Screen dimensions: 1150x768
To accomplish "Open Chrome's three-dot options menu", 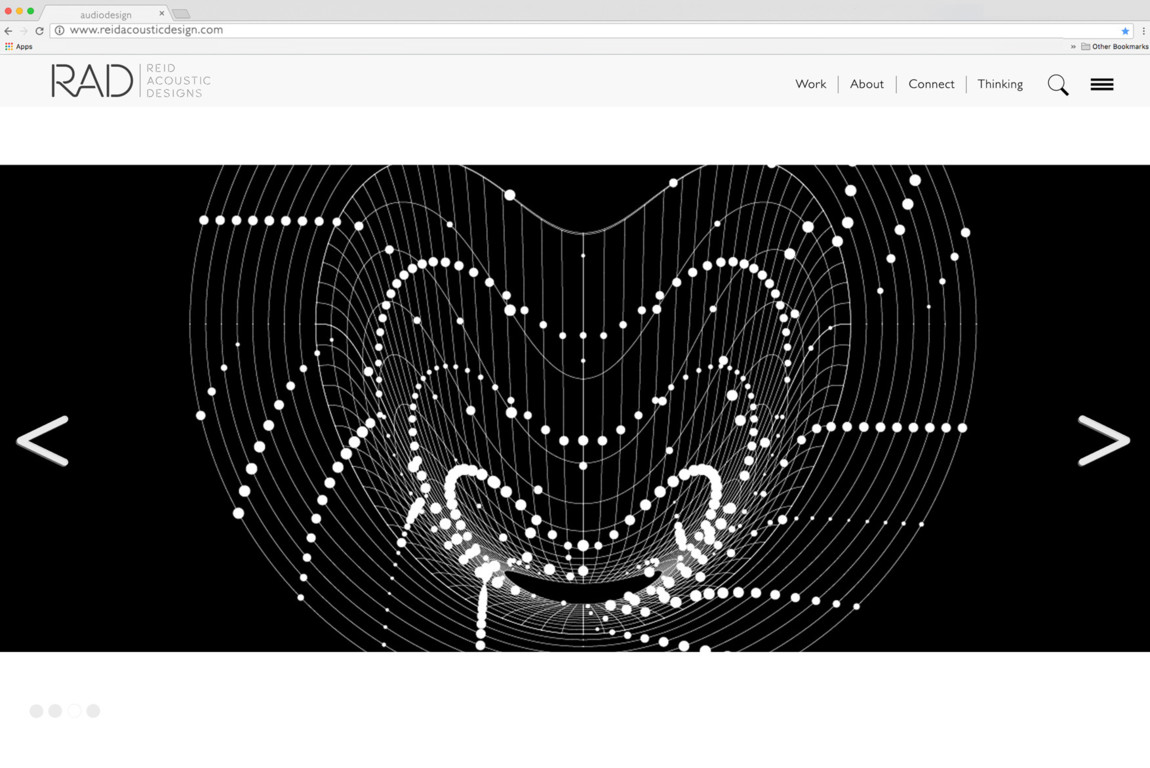I will [x=1143, y=31].
